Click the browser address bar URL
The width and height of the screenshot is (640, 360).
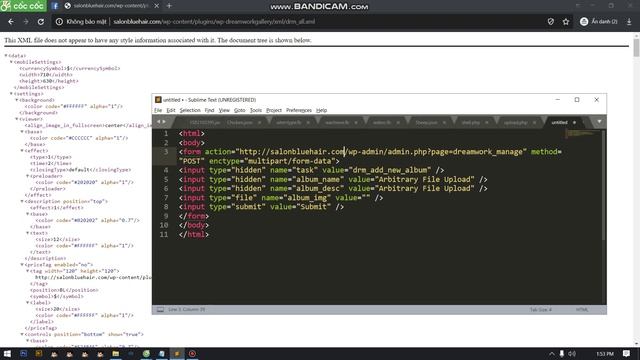coord(214,22)
